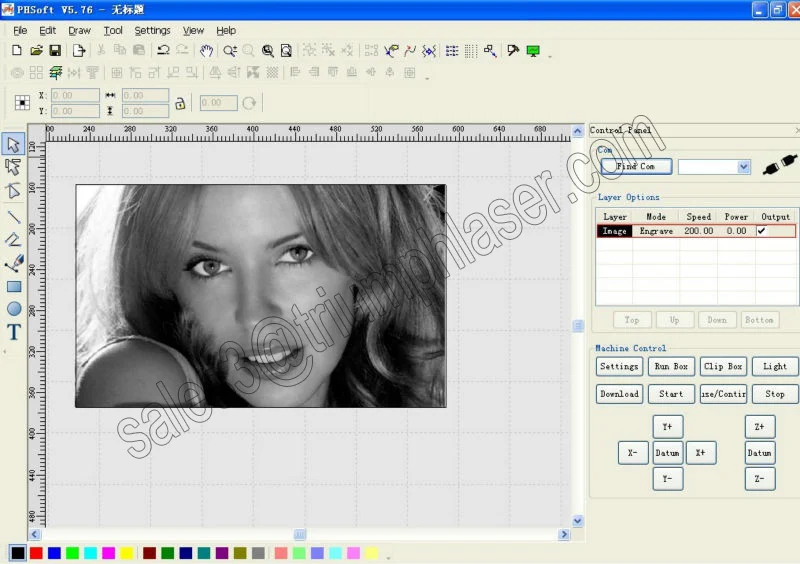The image size is (800, 564).
Task: Uncheck Output for the Image layer
Action: [762, 231]
